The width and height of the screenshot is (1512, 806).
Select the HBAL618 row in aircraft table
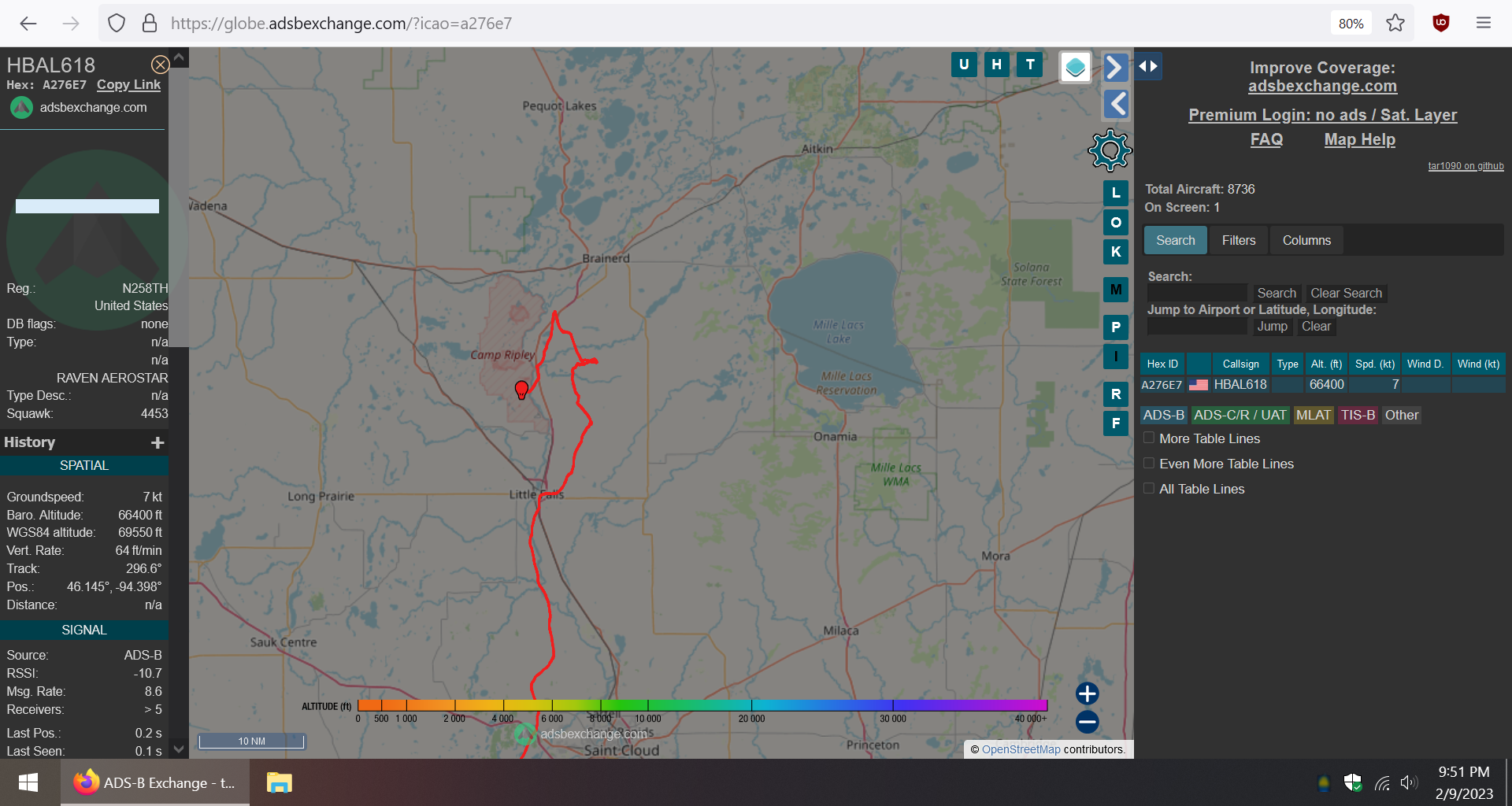[1322, 385]
